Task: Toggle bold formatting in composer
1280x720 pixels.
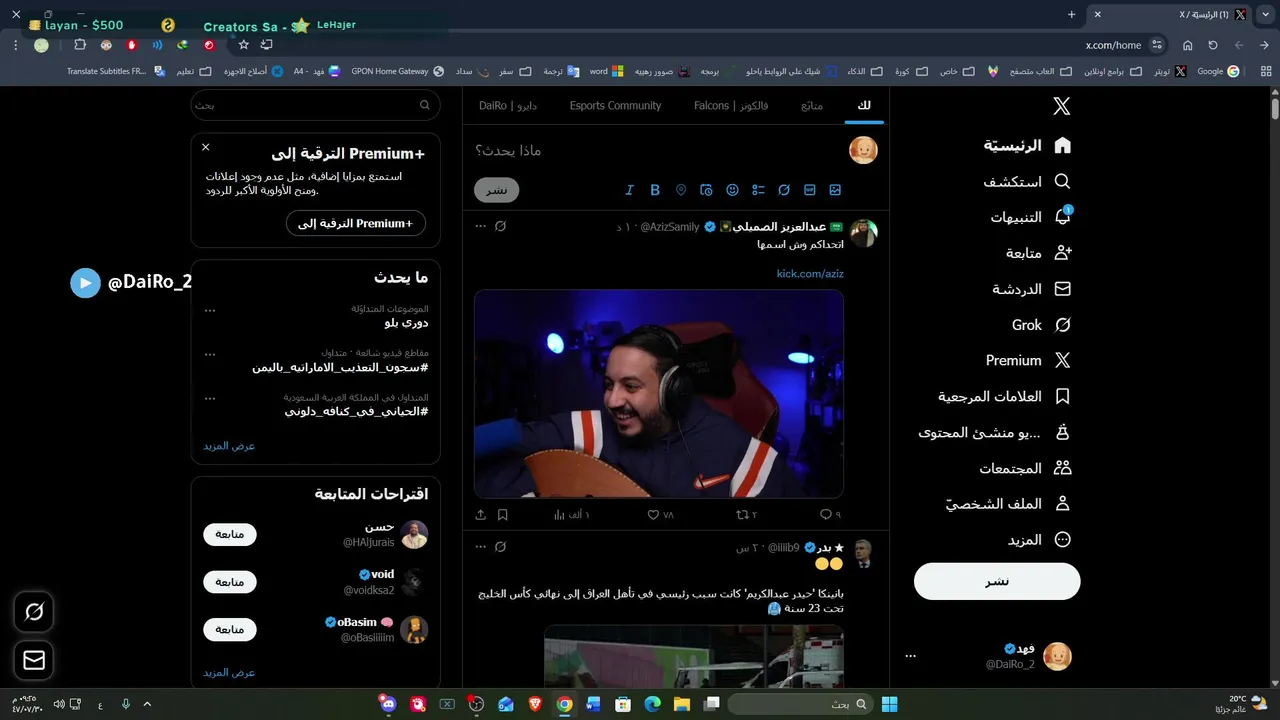Action: click(655, 190)
